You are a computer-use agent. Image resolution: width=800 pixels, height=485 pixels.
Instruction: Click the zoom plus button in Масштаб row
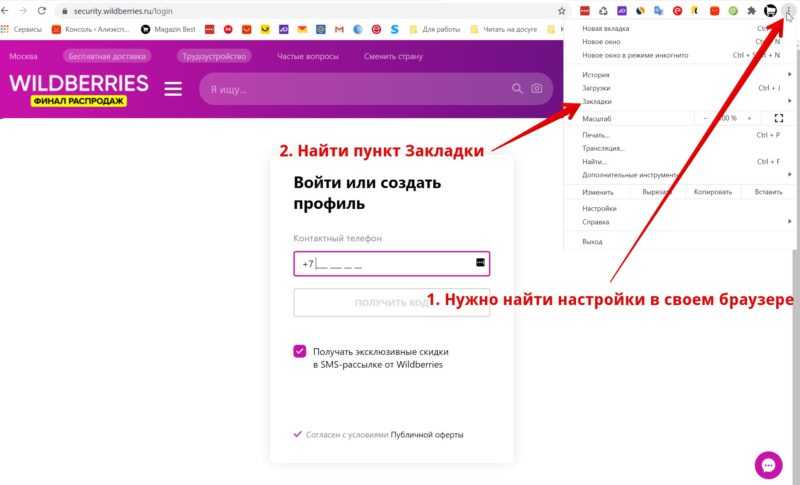pyautogui.click(x=749, y=118)
